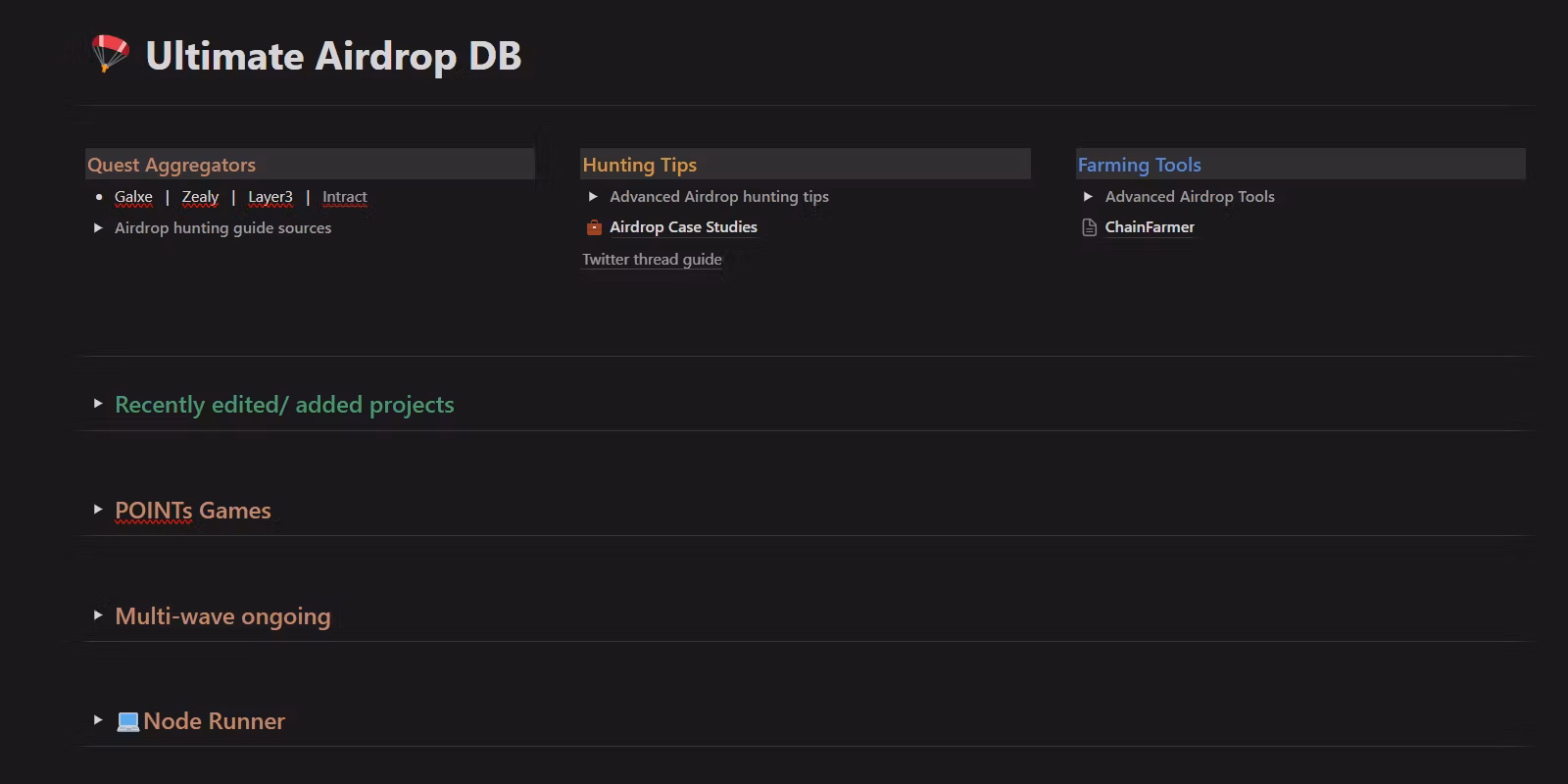Expand Advanced Airdrop Tools toggle arrow
The image size is (1568, 784).
(x=1088, y=197)
